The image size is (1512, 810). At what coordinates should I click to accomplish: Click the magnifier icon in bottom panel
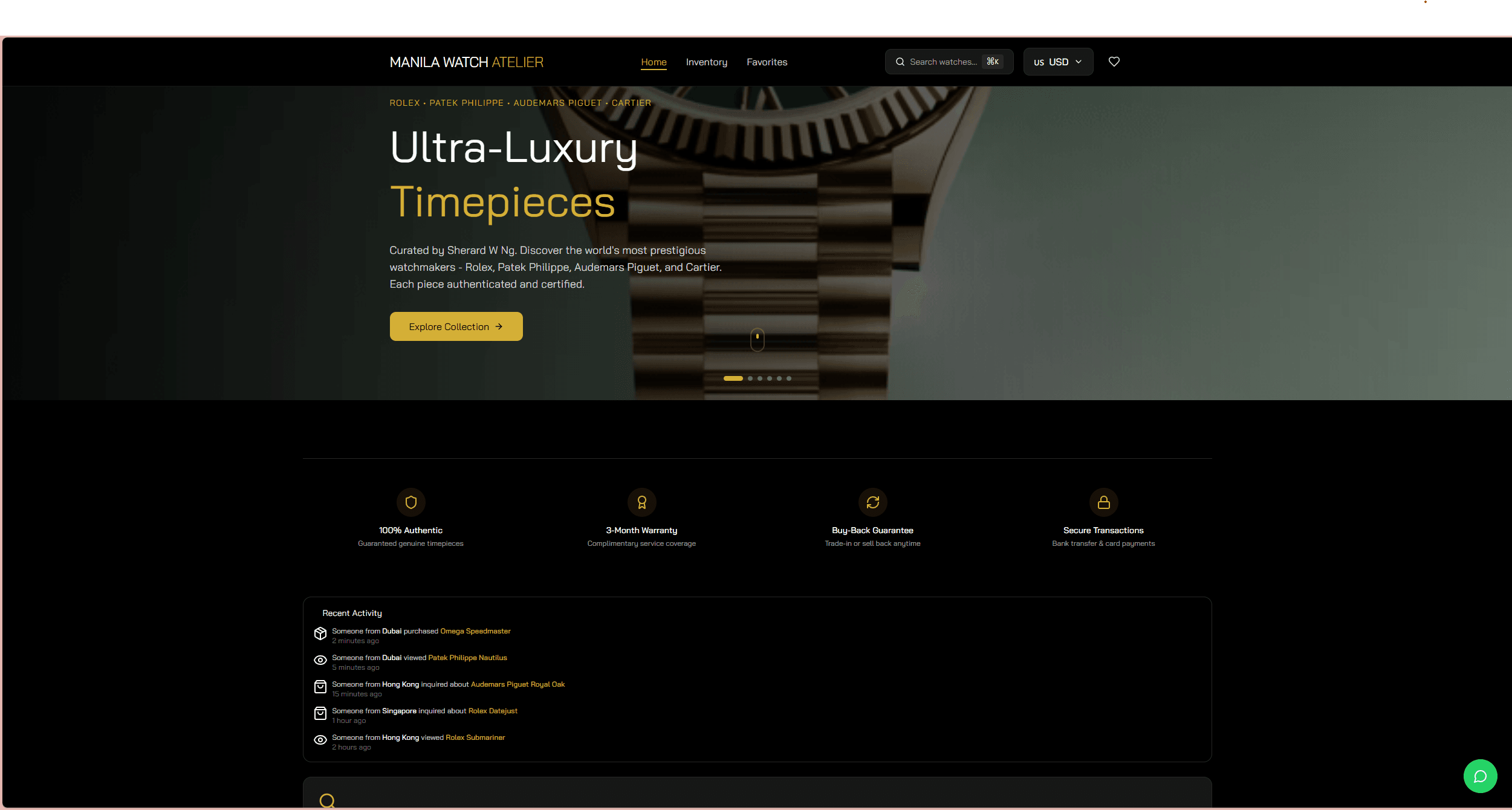pos(327,801)
